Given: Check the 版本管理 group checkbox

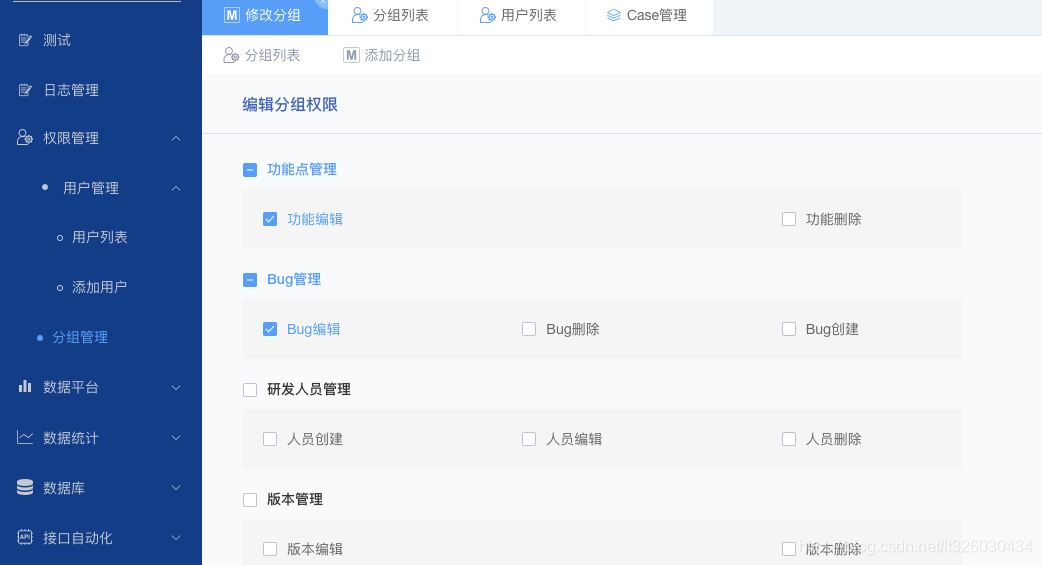Looking at the screenshot, I should click(x=250, y=500).
